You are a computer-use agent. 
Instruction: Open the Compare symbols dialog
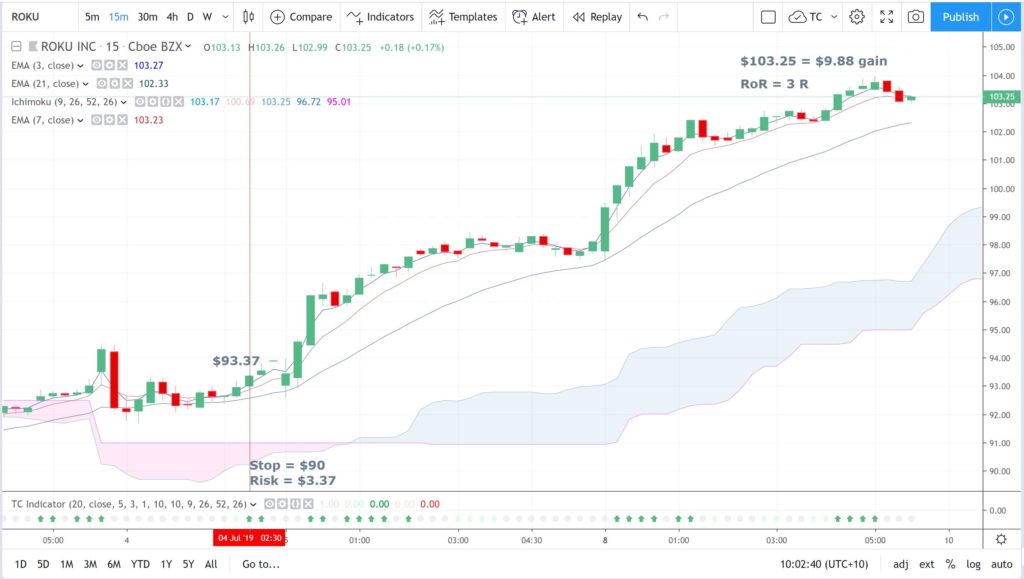301,17
